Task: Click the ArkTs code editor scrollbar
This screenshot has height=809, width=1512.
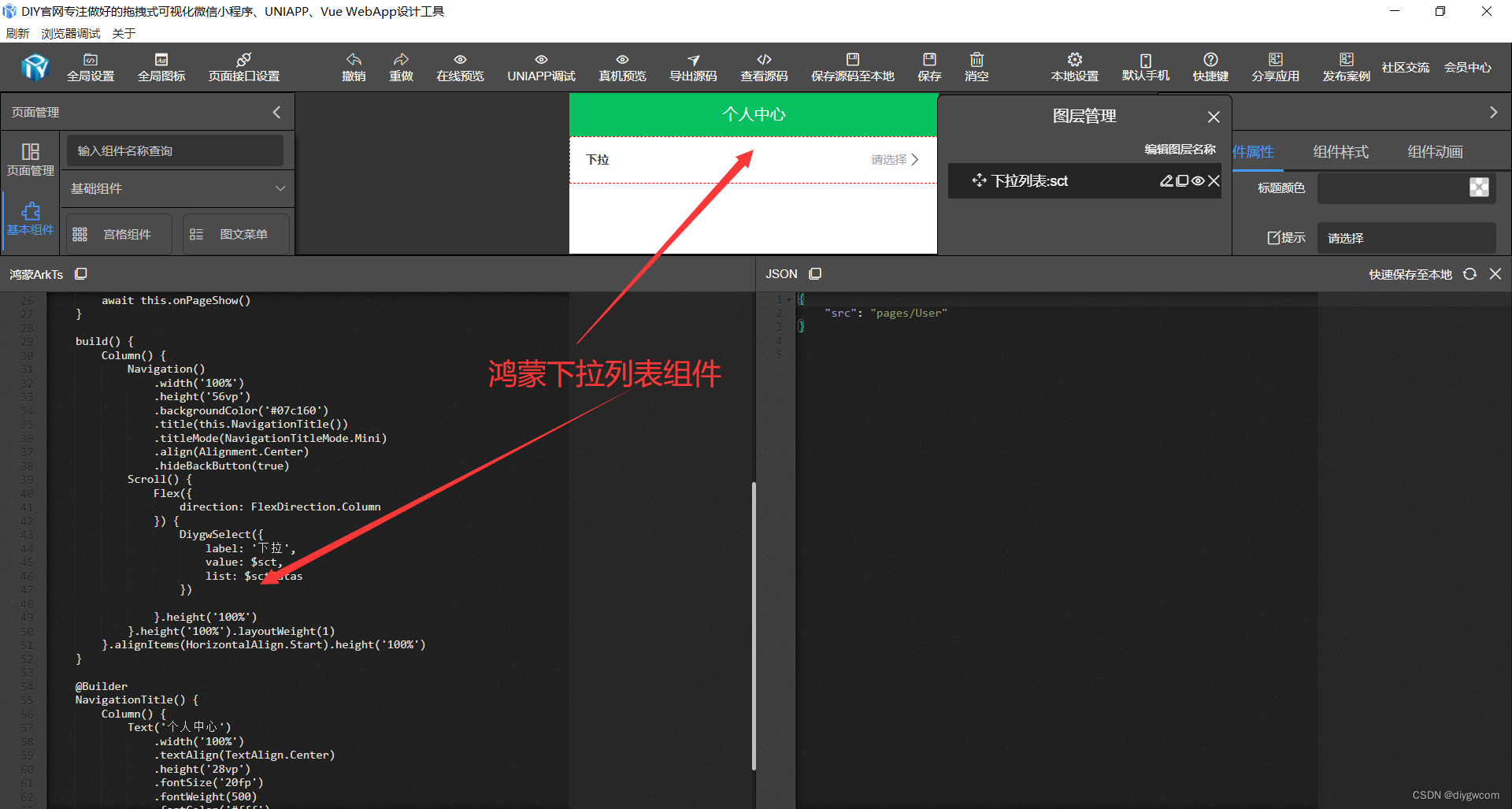Action: point(754,626)
